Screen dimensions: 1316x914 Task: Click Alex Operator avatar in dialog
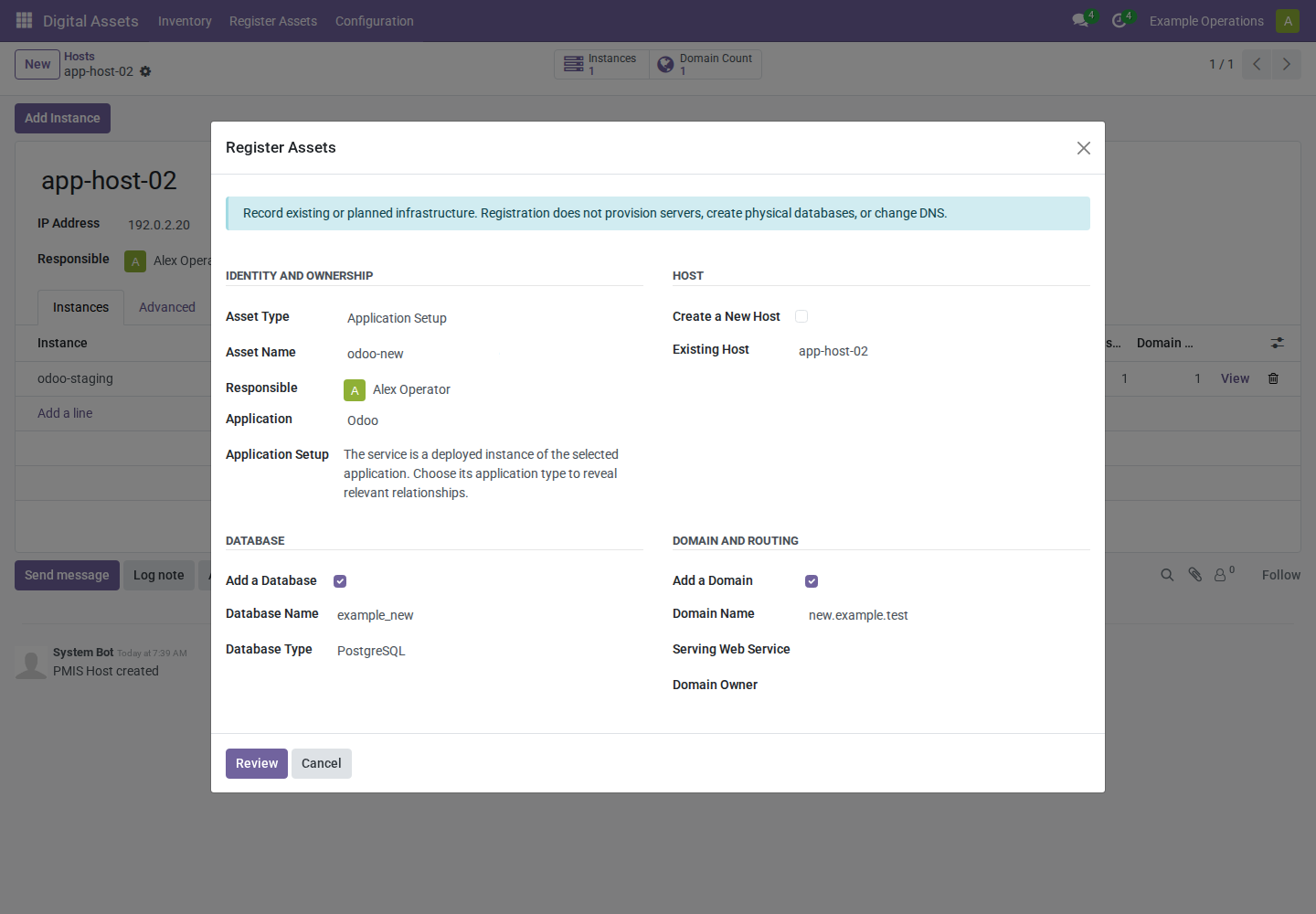point(355,390)
